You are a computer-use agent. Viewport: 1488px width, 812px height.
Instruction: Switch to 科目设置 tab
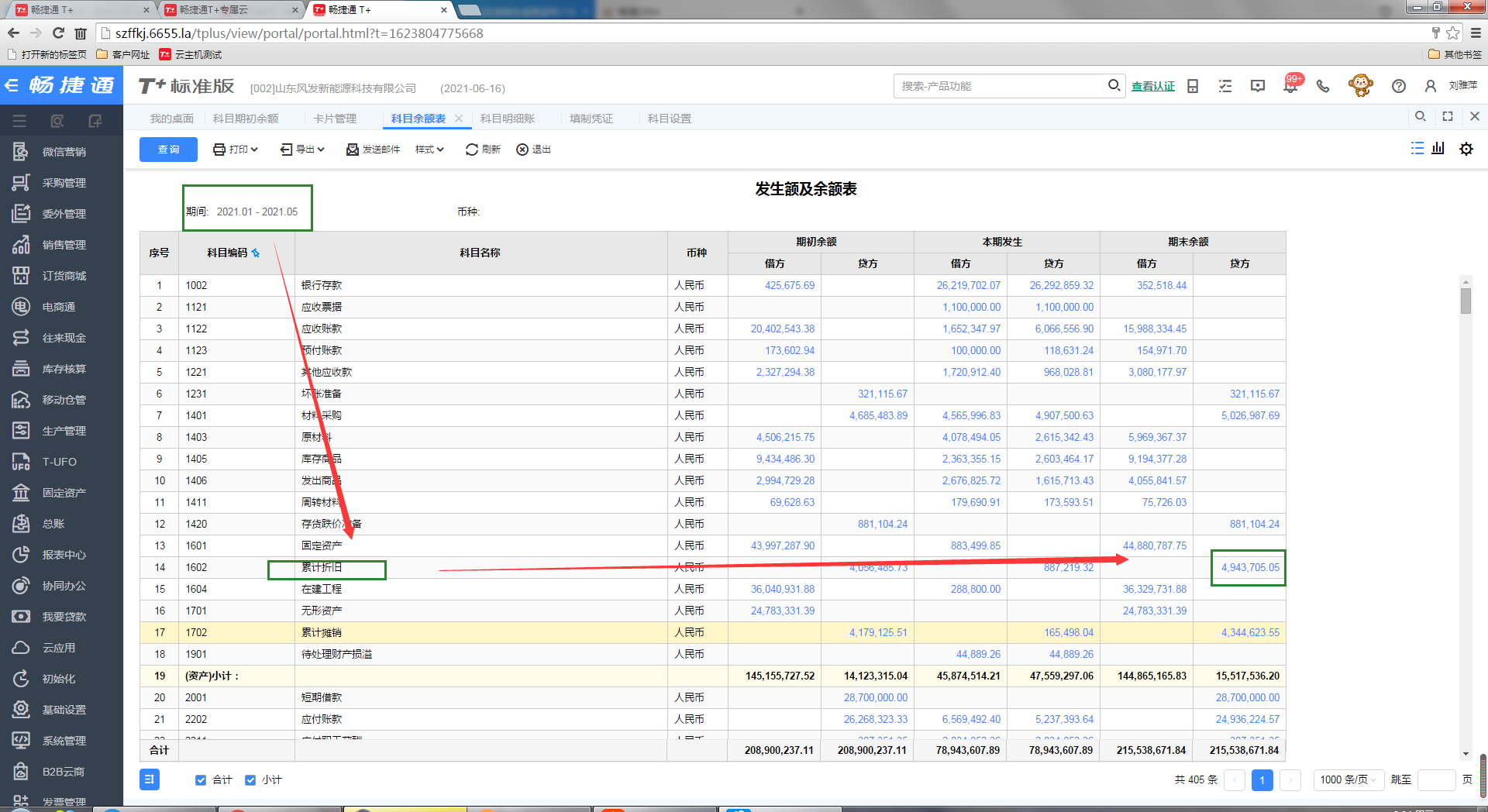point(670,119)
